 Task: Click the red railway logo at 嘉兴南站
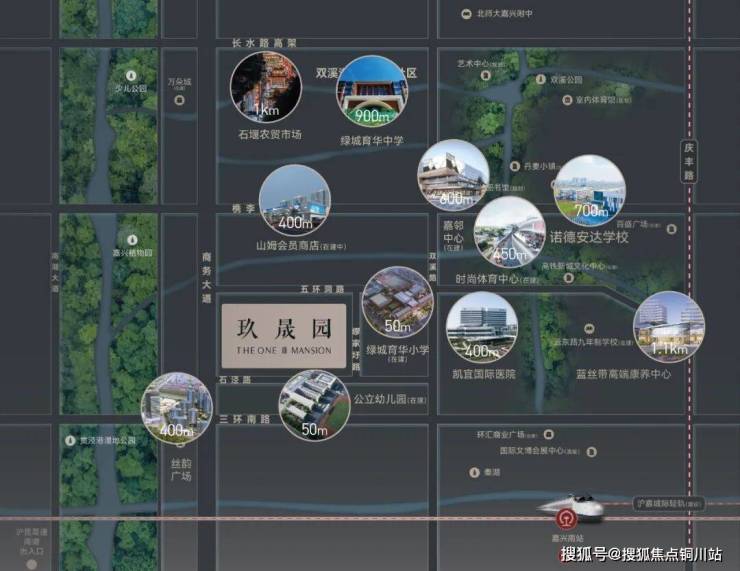coord(564,518)
